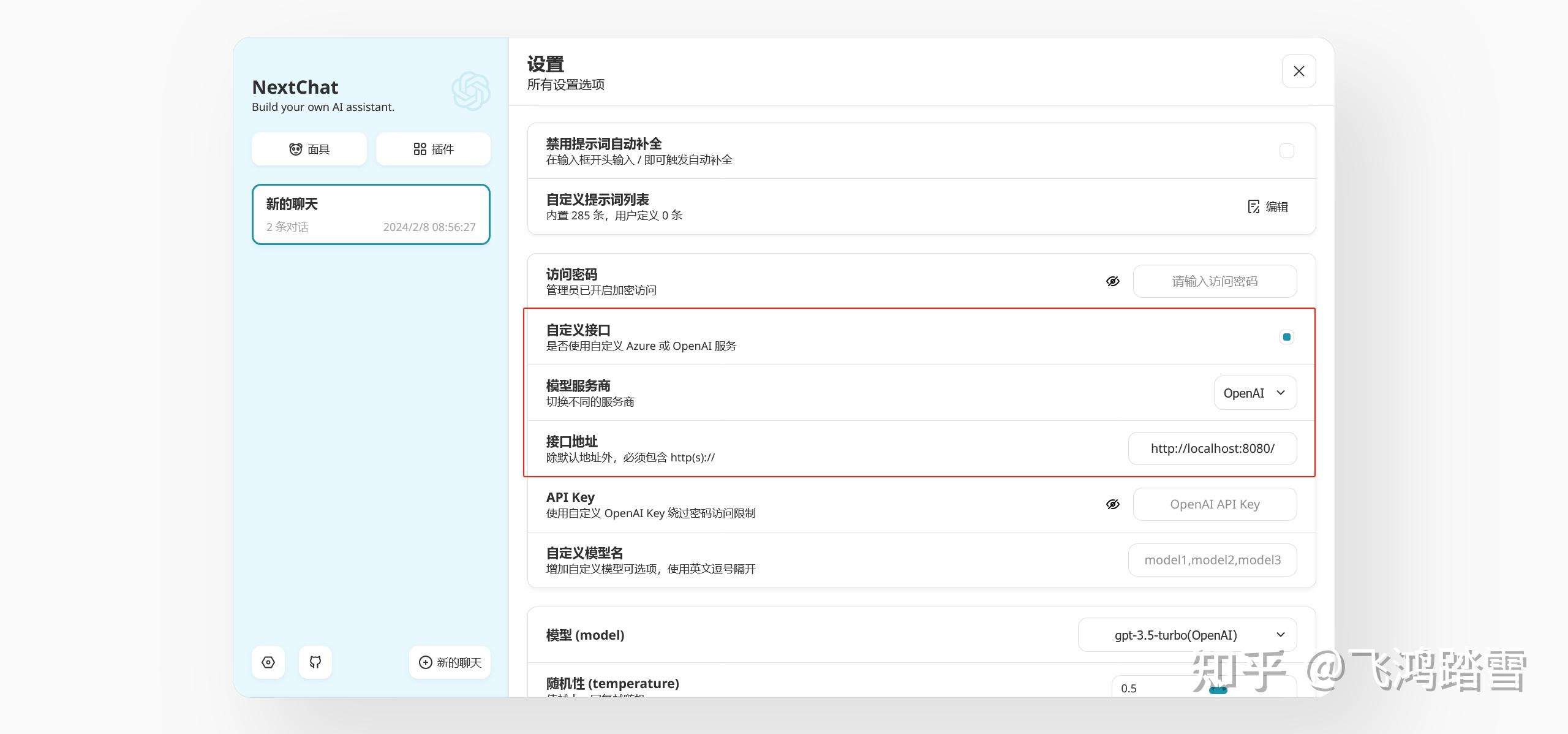
Task: Open settings via the gear icon
Action: 268,662
